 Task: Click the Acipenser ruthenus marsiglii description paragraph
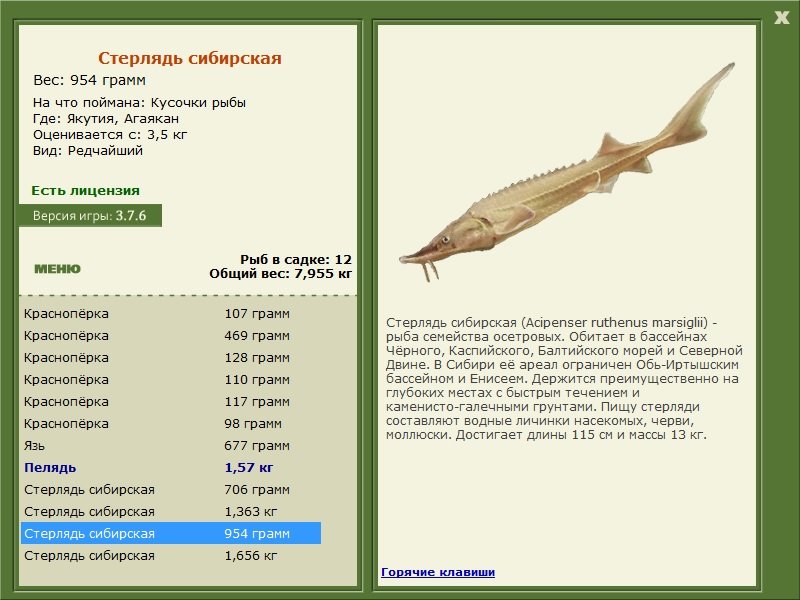(564, 379)
